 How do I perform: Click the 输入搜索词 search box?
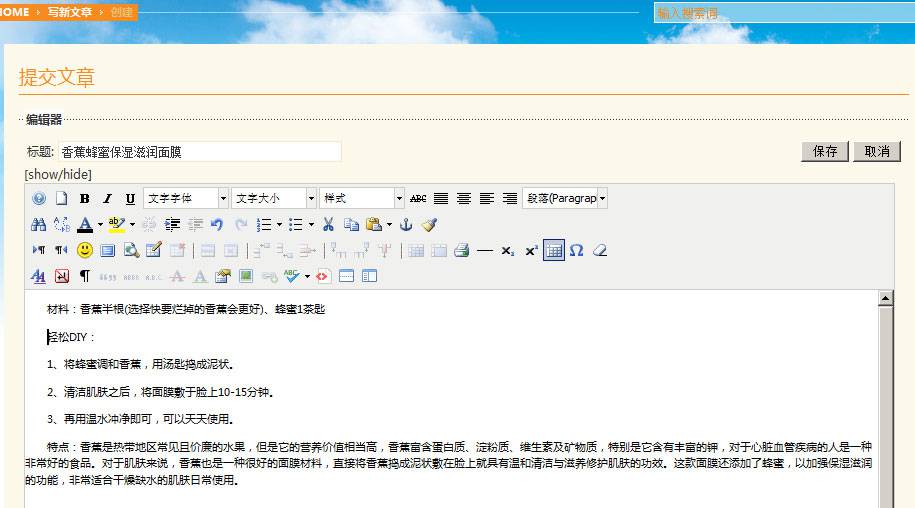point(785,13)
